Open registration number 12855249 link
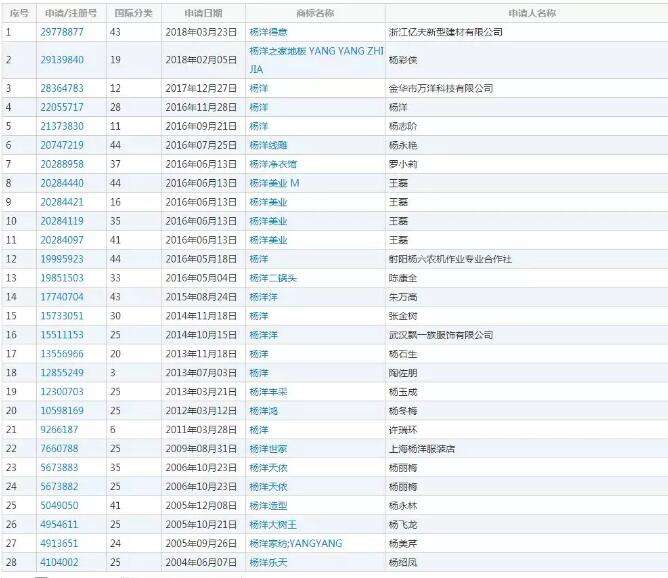 tap(62, 372)
